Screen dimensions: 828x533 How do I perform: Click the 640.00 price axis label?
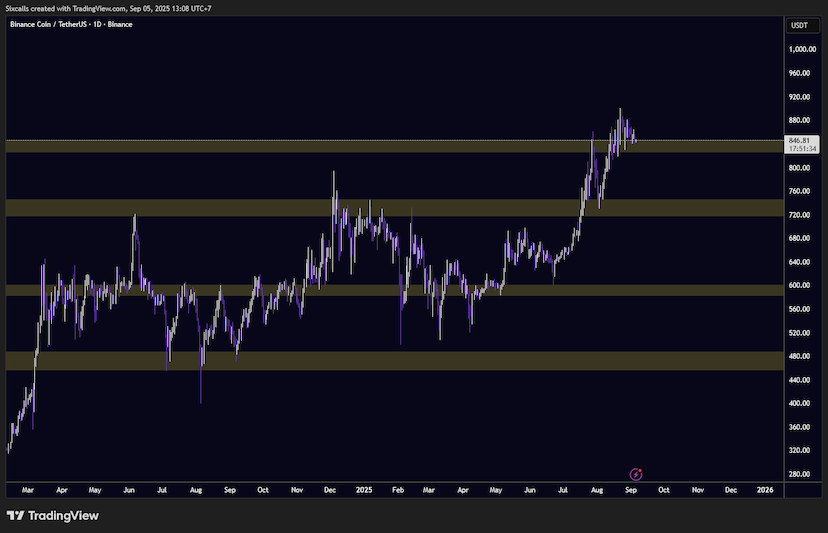click(x=799, y=261)
